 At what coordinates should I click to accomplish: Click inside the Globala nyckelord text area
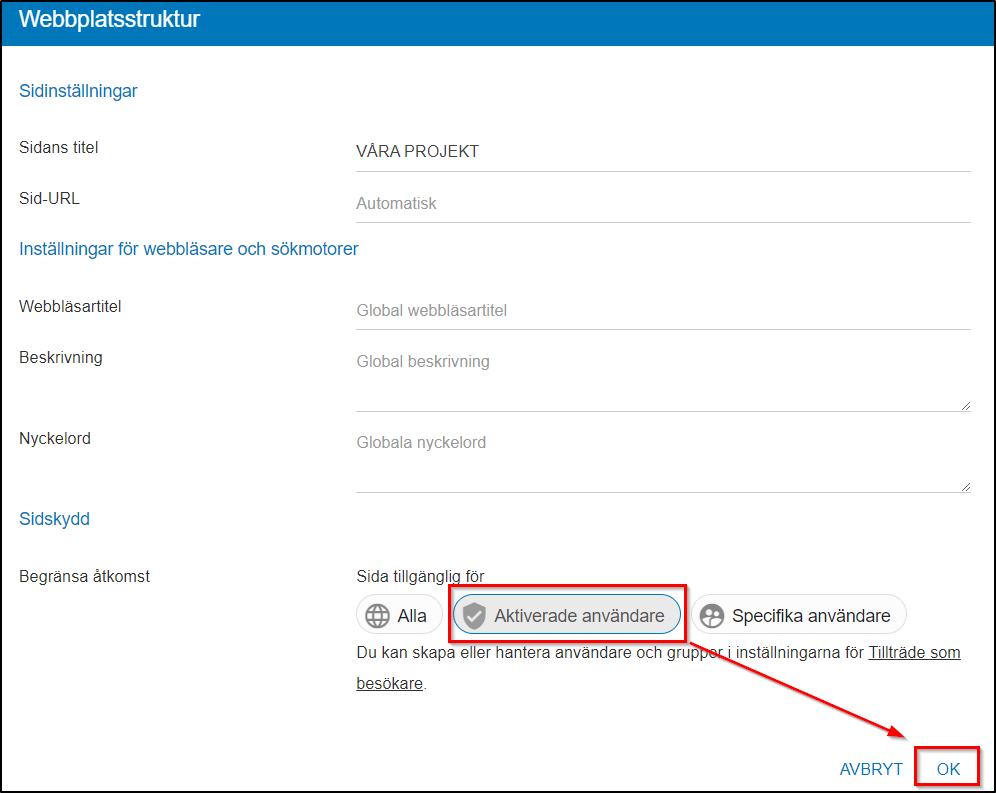[x=660, y=460]
